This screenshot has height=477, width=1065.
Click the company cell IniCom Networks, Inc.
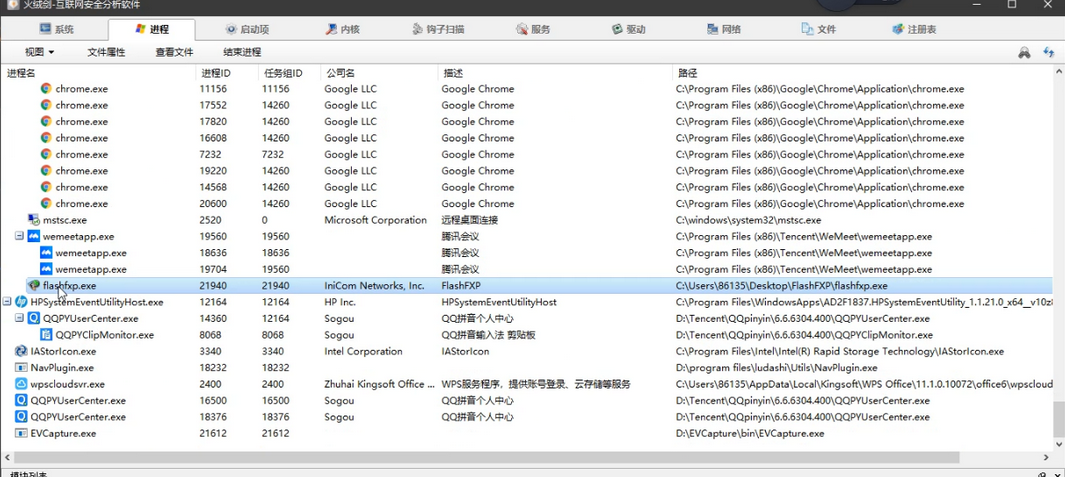pyautogui.click(x=374, y=286)
